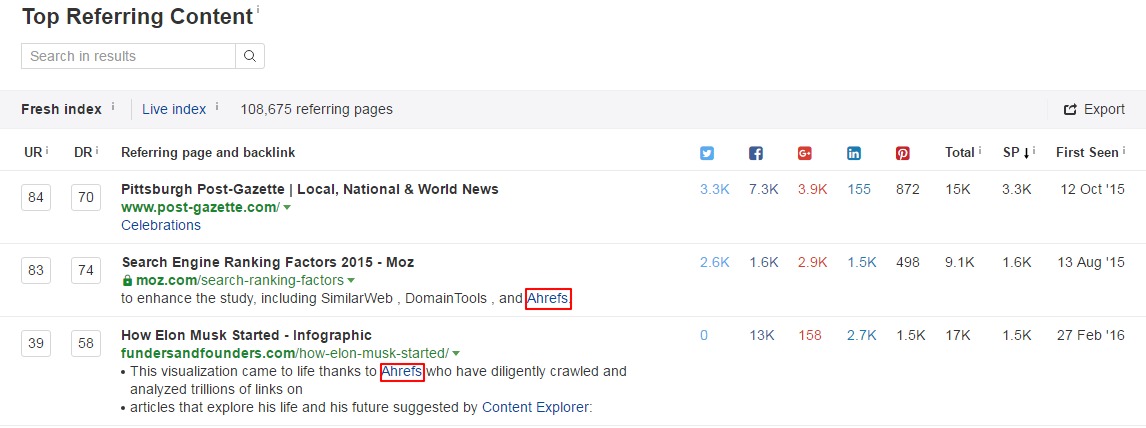Switch to the Live index tab
The width and height of the screenshot is (1146, 428).
174,110
